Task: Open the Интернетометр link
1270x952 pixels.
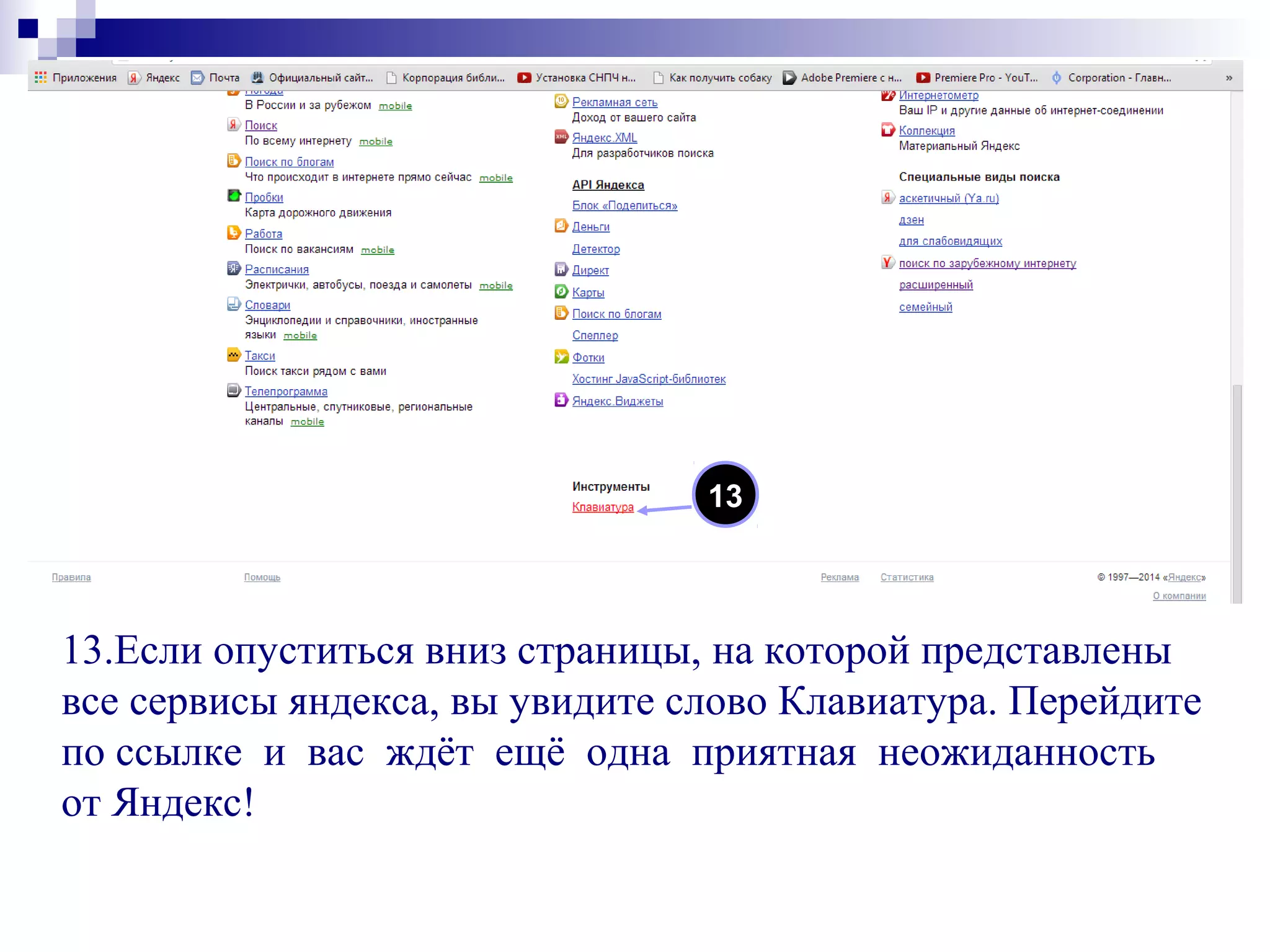Action: (x=938, y=95)
